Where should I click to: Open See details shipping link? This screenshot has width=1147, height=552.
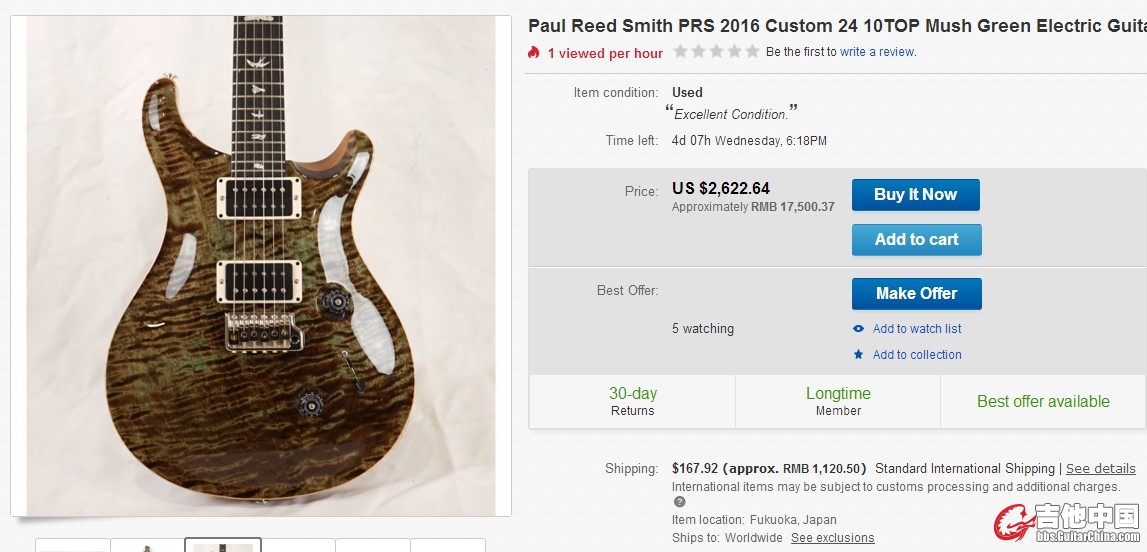pyautogui.click(x=1100, y=469)
